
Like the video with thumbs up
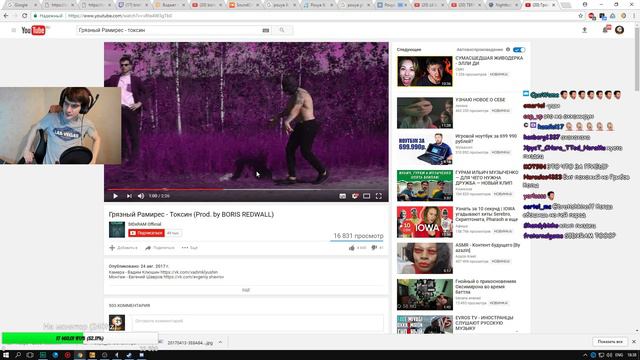(358, 248)
